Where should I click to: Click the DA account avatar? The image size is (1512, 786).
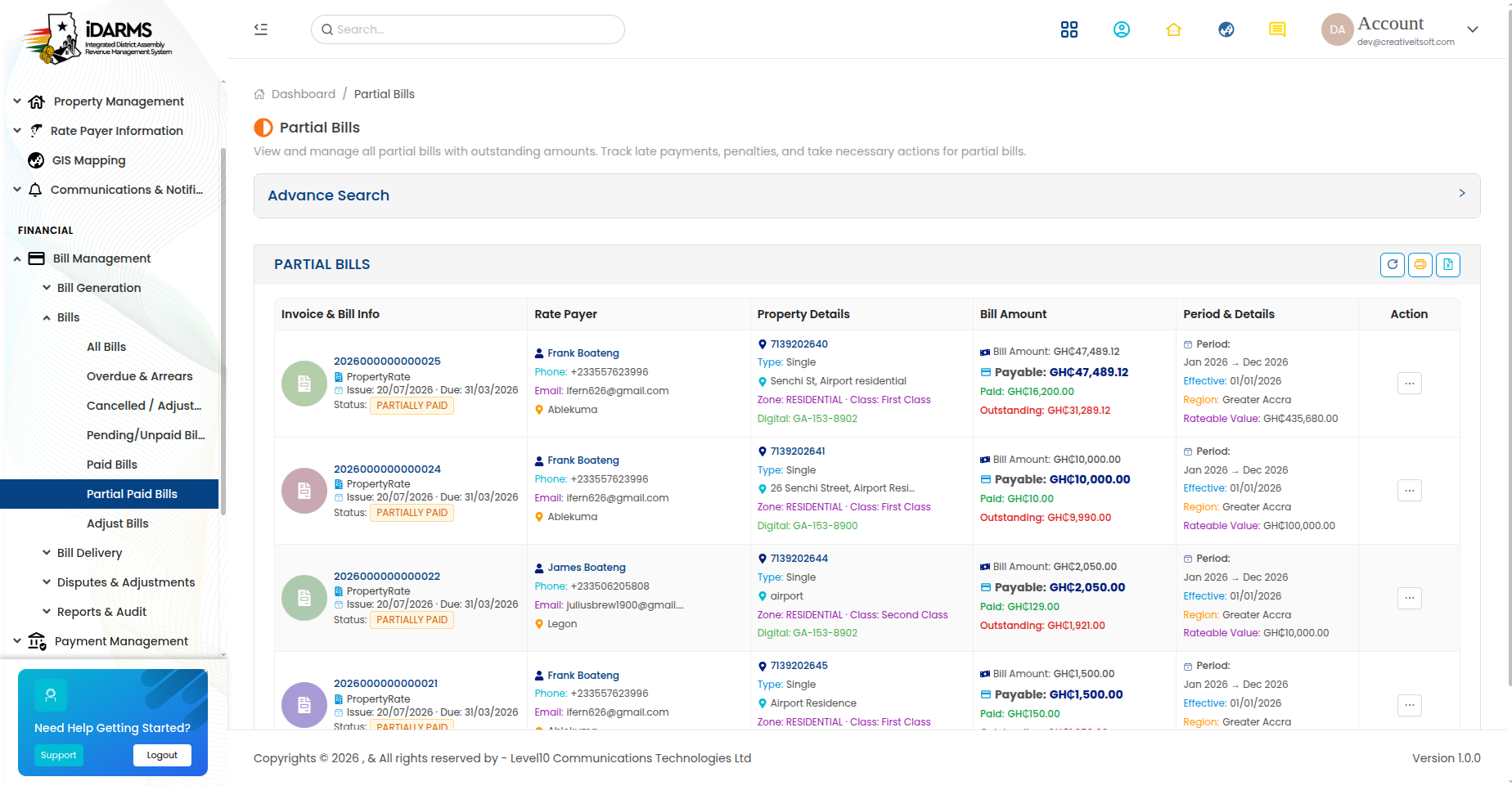point(1337,29)
